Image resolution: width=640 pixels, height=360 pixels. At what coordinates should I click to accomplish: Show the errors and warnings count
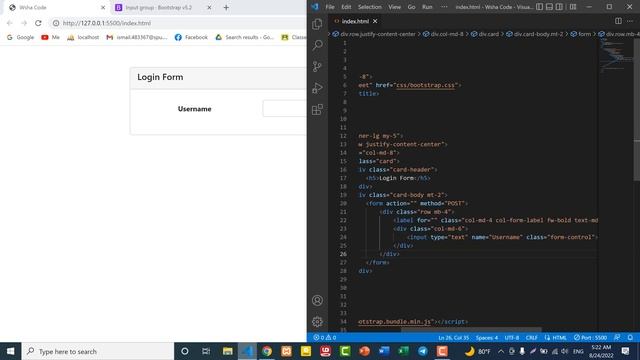tap(324, 338)
